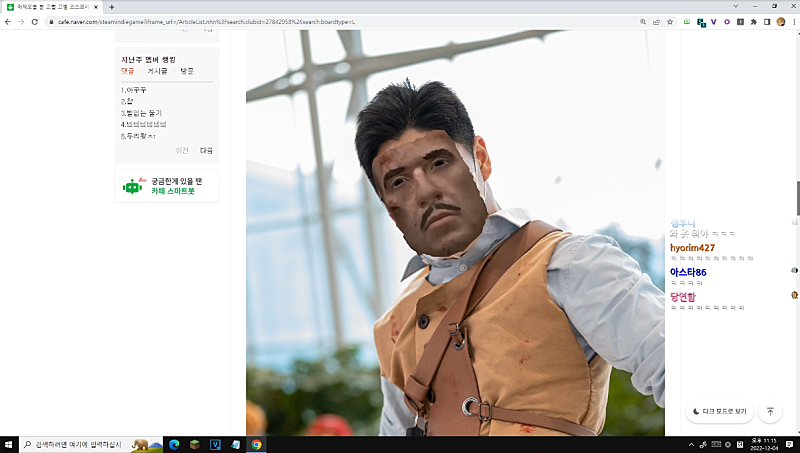Click the share page icon in address bar
Viewport: 800px width, 453px height.
click(x=656, y=21)
